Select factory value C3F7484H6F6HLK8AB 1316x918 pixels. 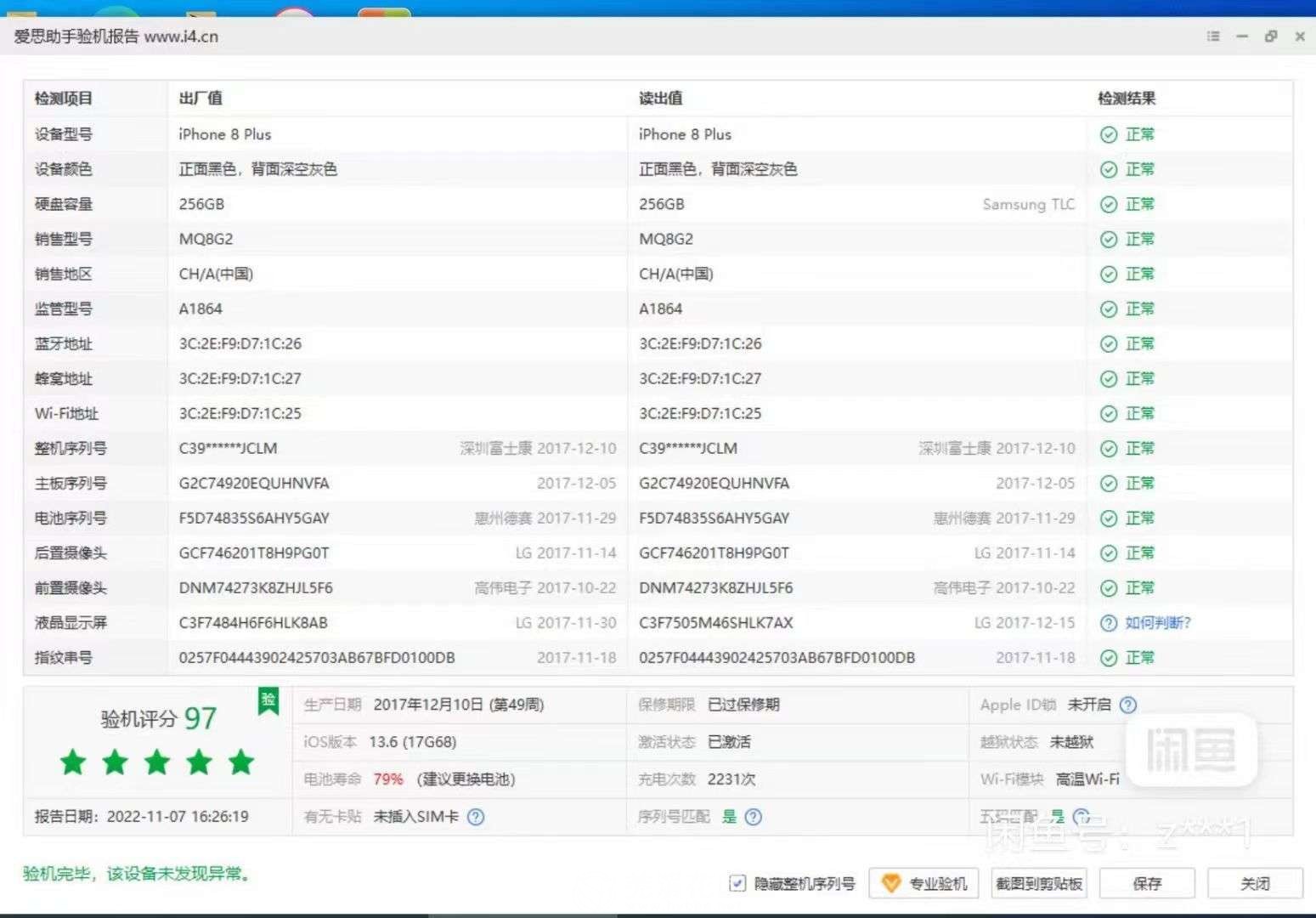click(253, 623)
